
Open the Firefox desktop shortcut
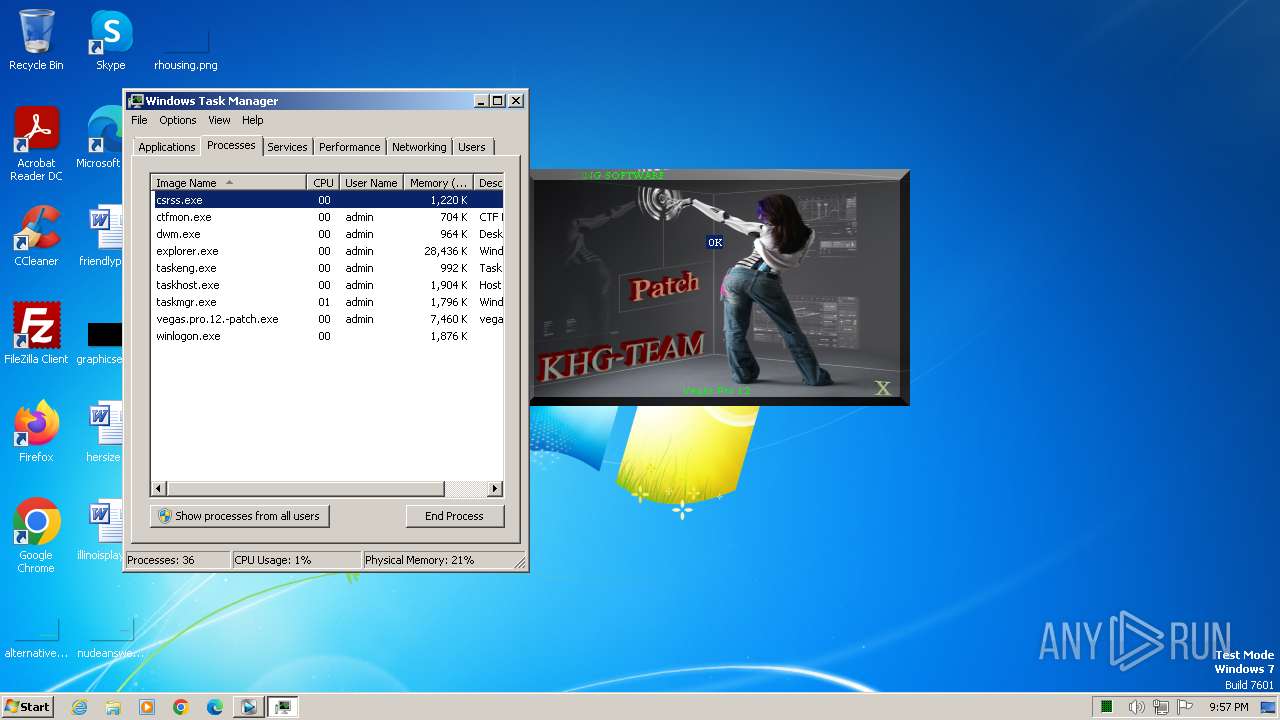click(x=36, y=432)
